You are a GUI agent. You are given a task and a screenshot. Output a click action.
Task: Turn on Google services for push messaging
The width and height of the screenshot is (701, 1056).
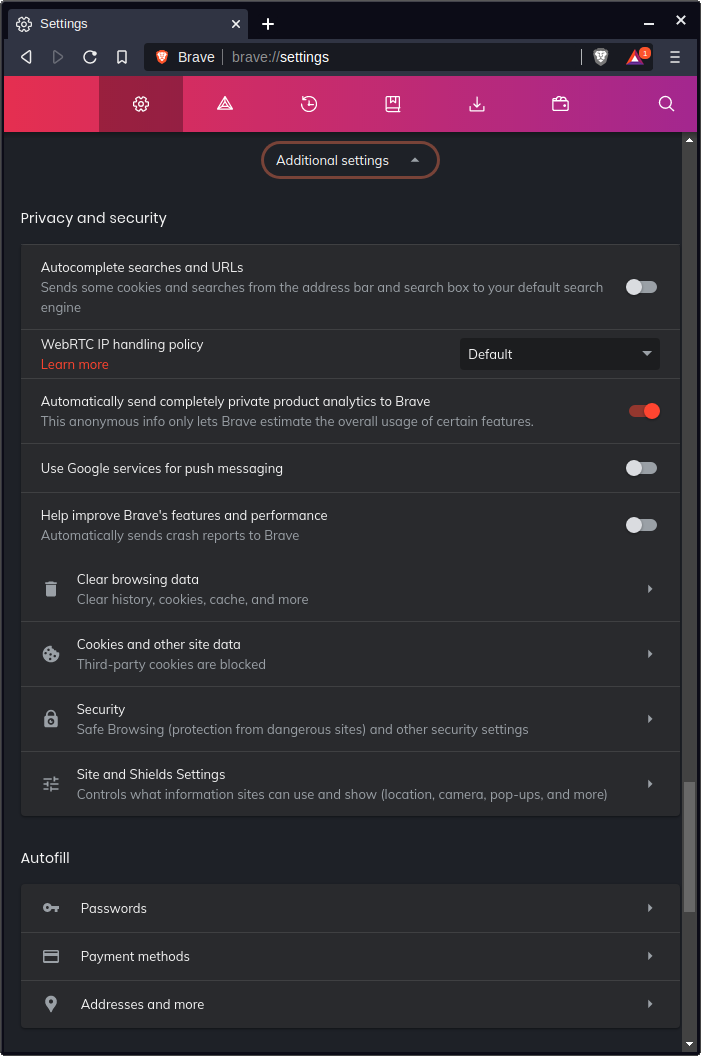coord(641,468)
